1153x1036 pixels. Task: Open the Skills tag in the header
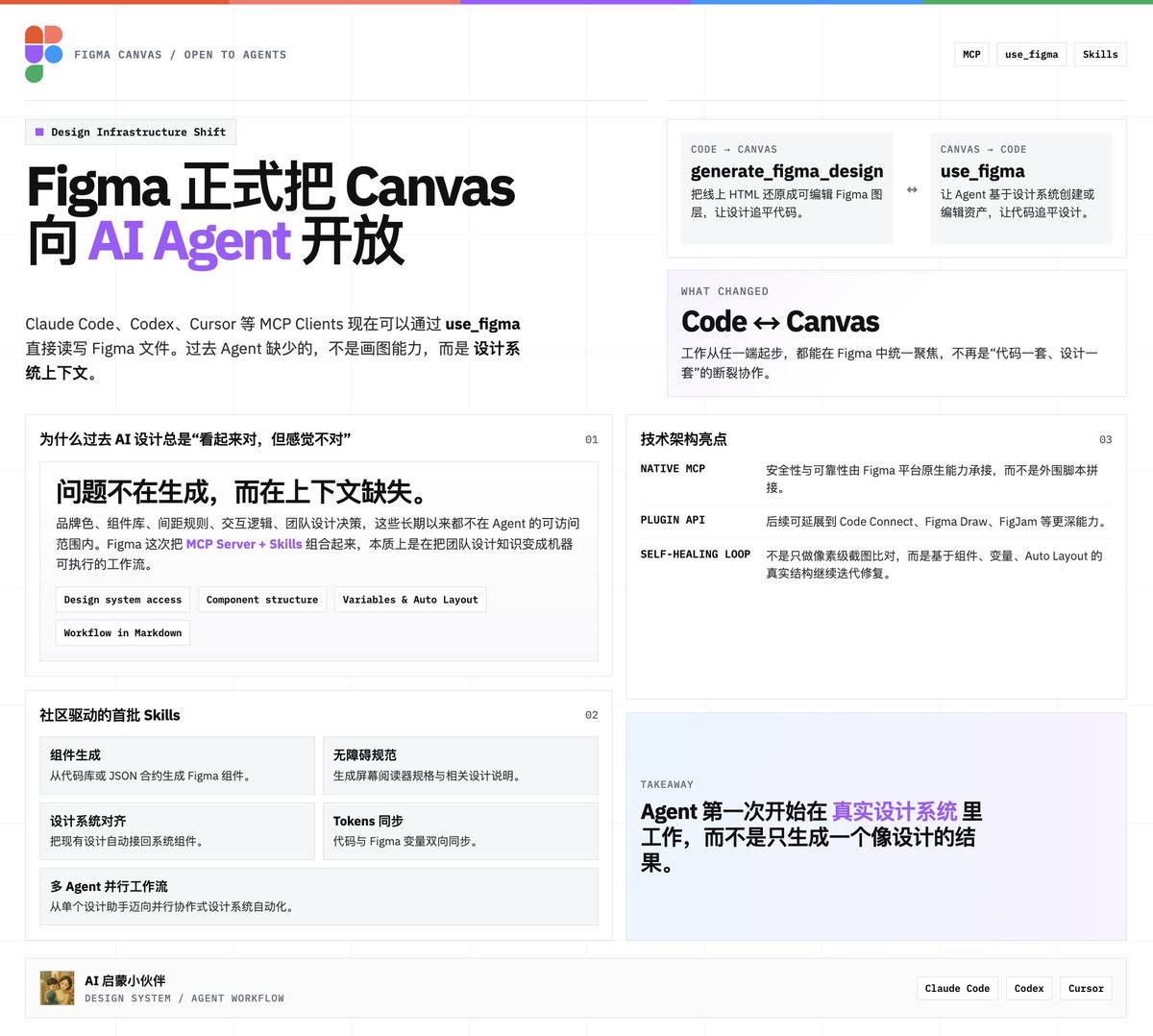click(x=1099, y=54)
